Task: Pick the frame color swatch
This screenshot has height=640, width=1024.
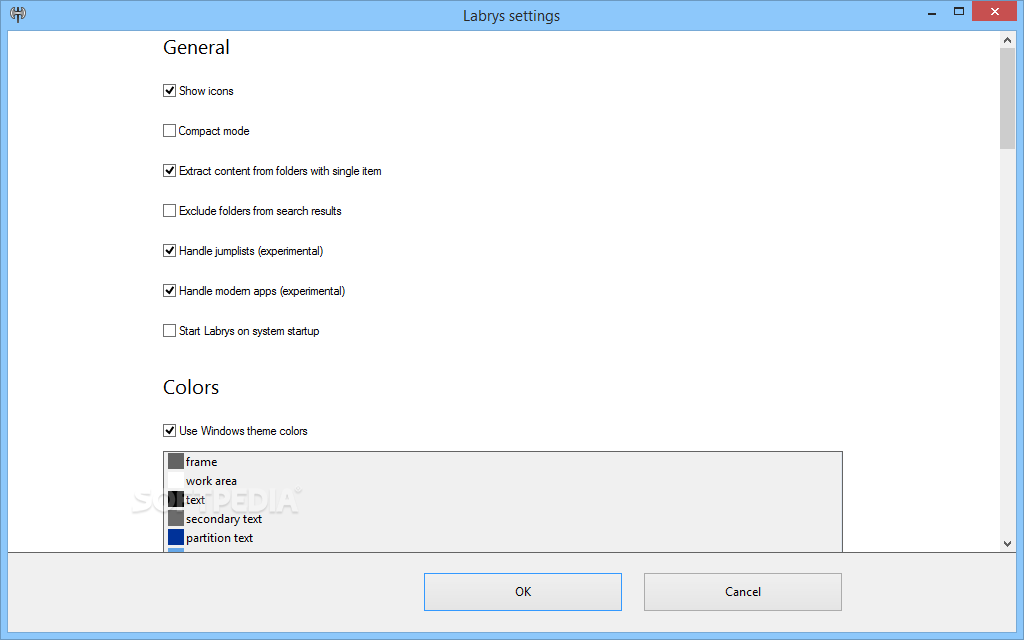Action: [176, 461]
